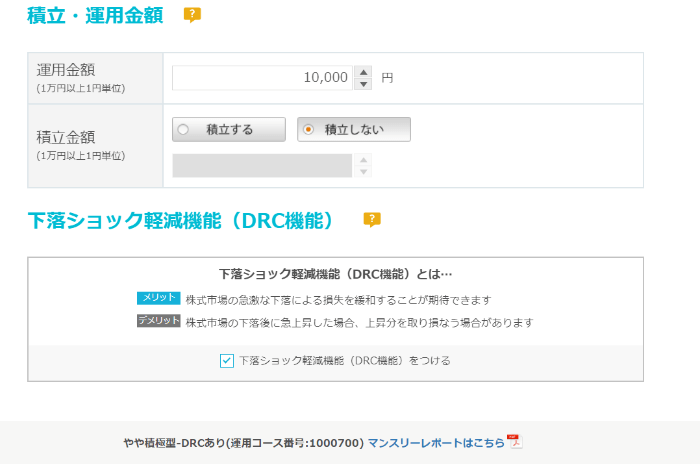
Task: Click the 積立金額 row label
Action: click(x=66, y=137)
